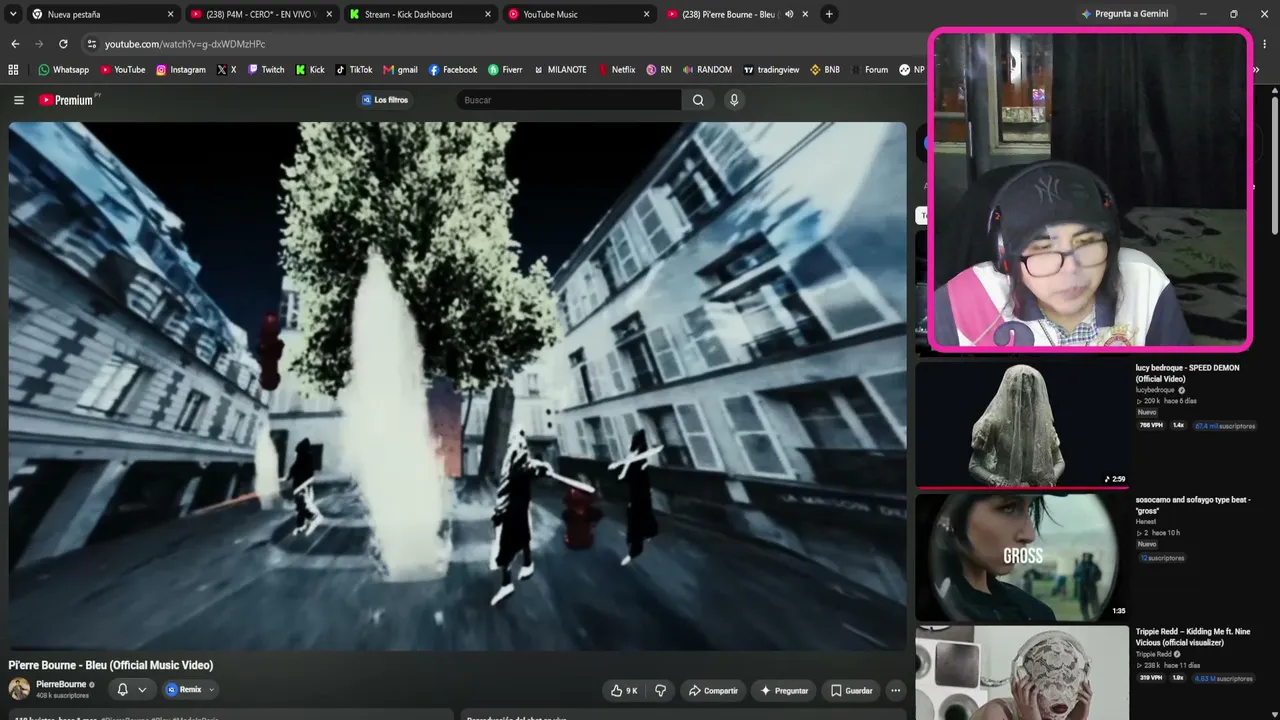Toggle the Los filtros button
The width and height of the screenshot is (1280, 720).
pos(385,100)
